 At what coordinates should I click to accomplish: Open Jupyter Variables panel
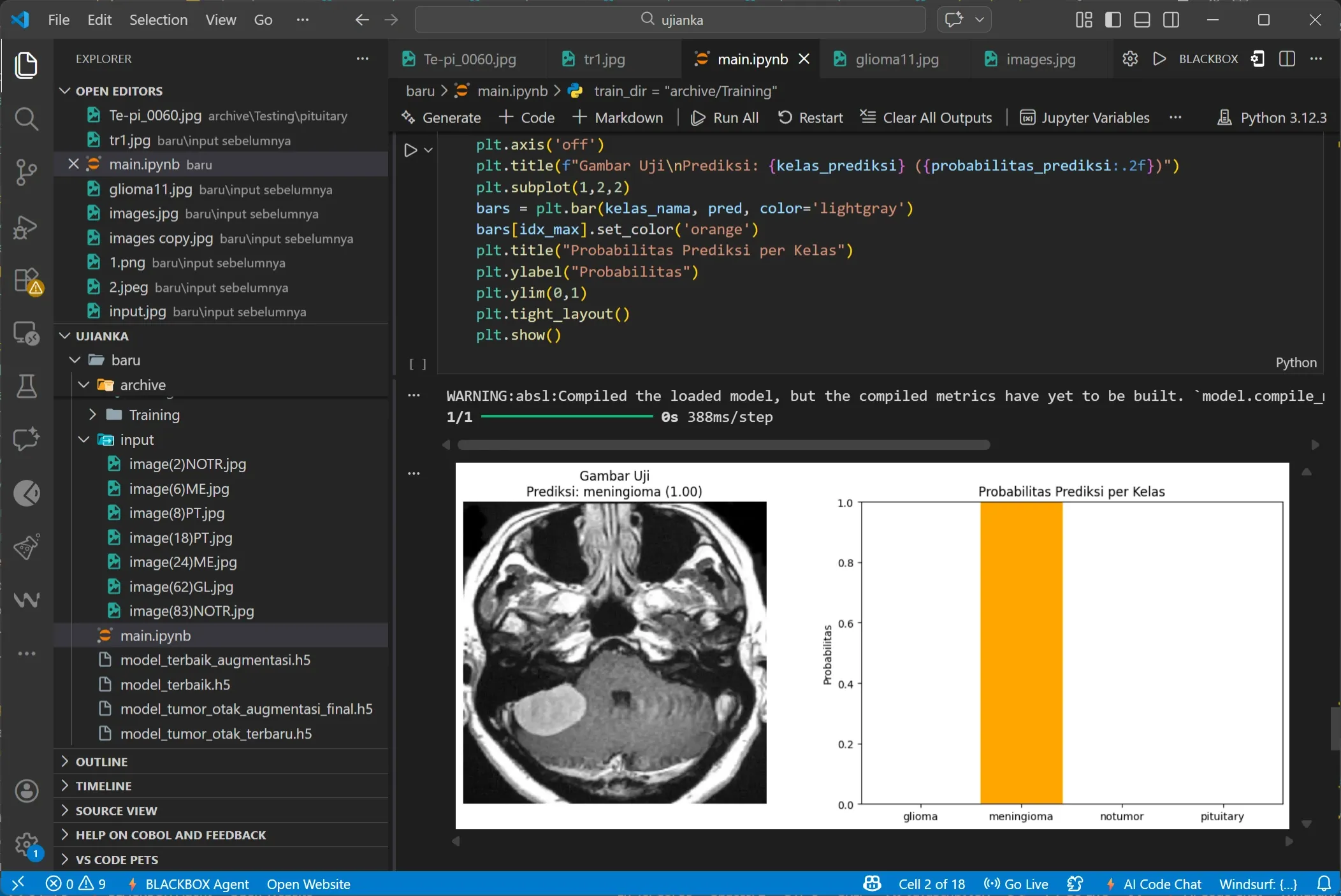coord(1085,117)
